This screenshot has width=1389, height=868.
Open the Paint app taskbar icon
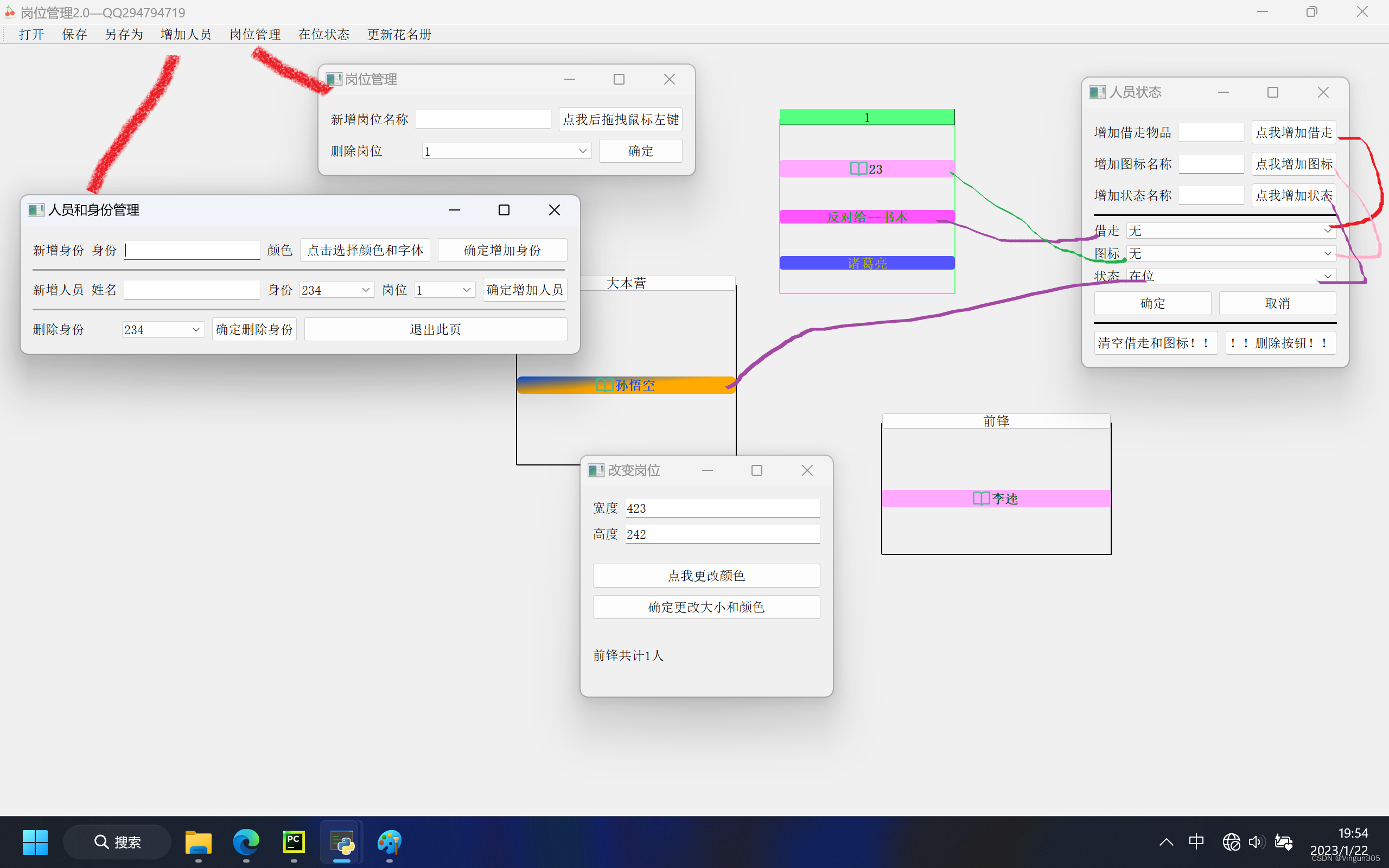coord(389,841)
